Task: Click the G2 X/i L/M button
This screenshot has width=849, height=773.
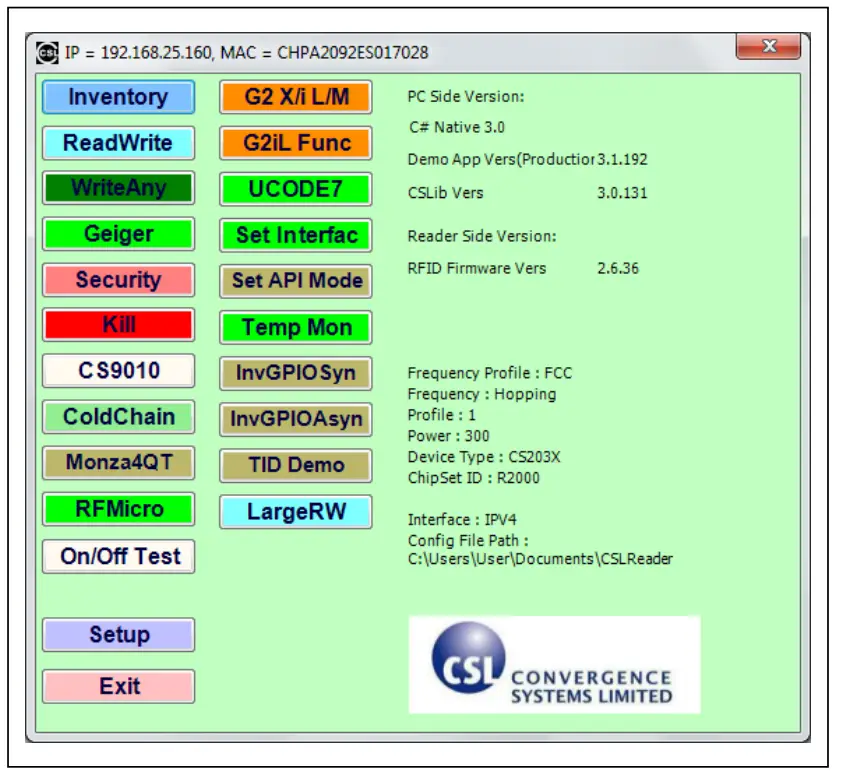Action: coord(295,97)
